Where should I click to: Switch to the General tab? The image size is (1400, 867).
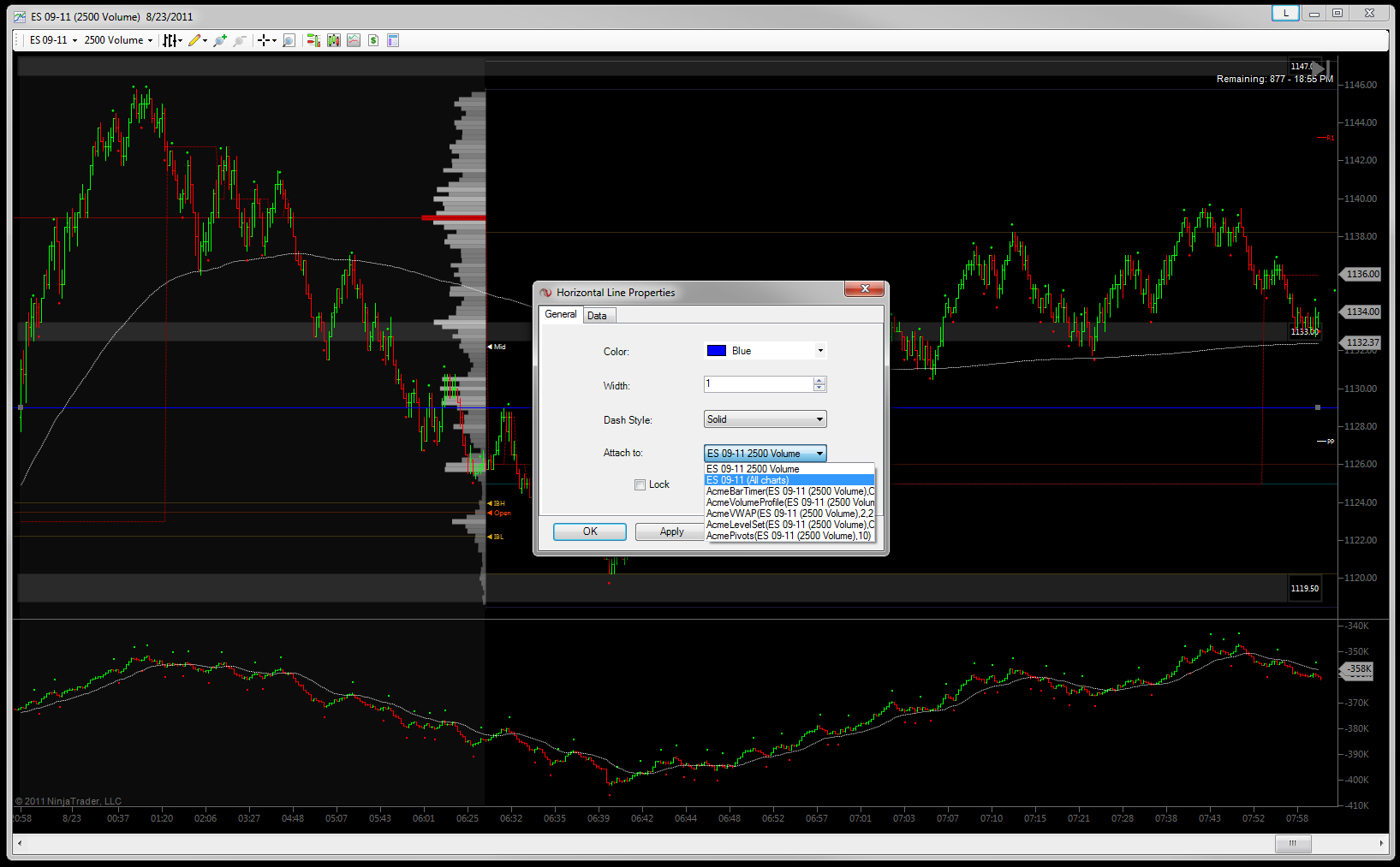[561, 314]
